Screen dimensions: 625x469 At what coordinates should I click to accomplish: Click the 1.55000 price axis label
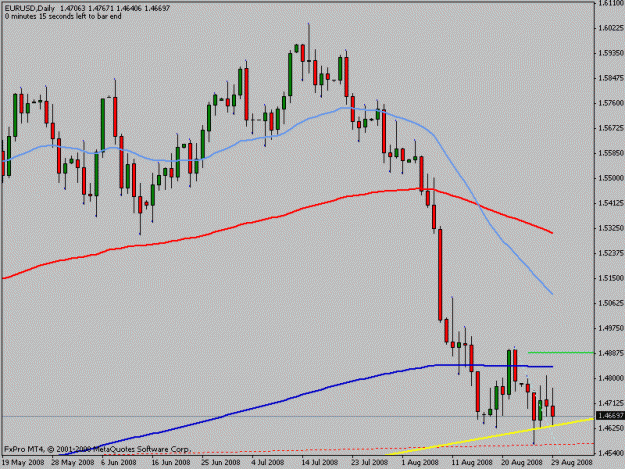(x=611, y=178)
